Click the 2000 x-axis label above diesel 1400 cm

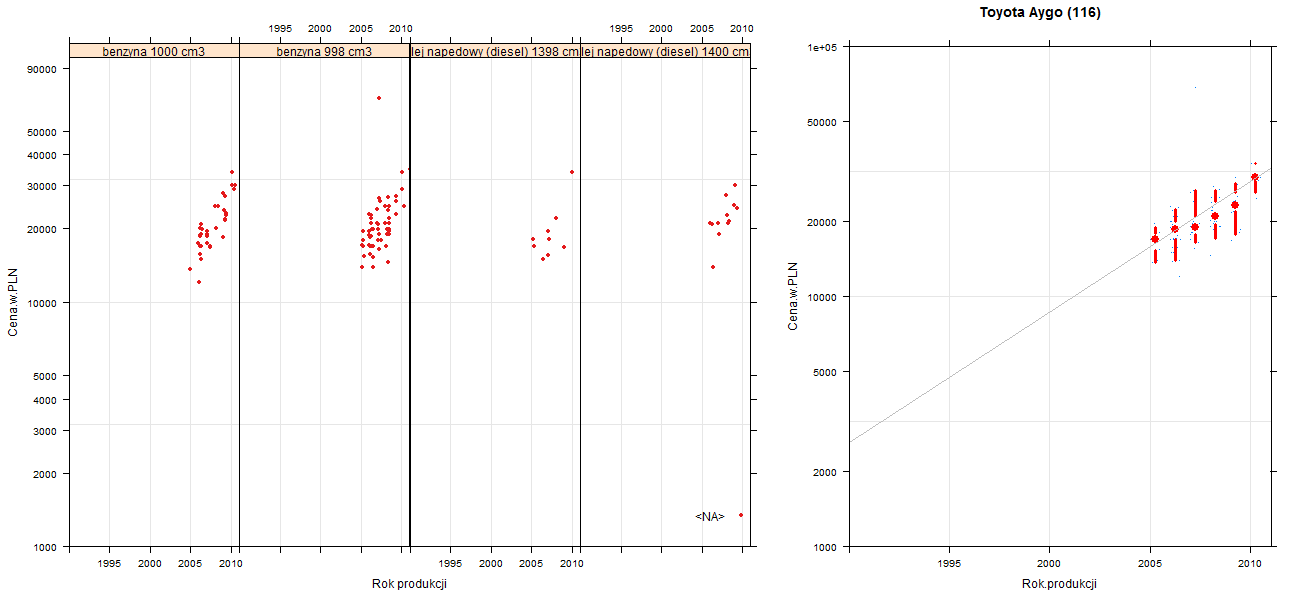tap(661, 28)
